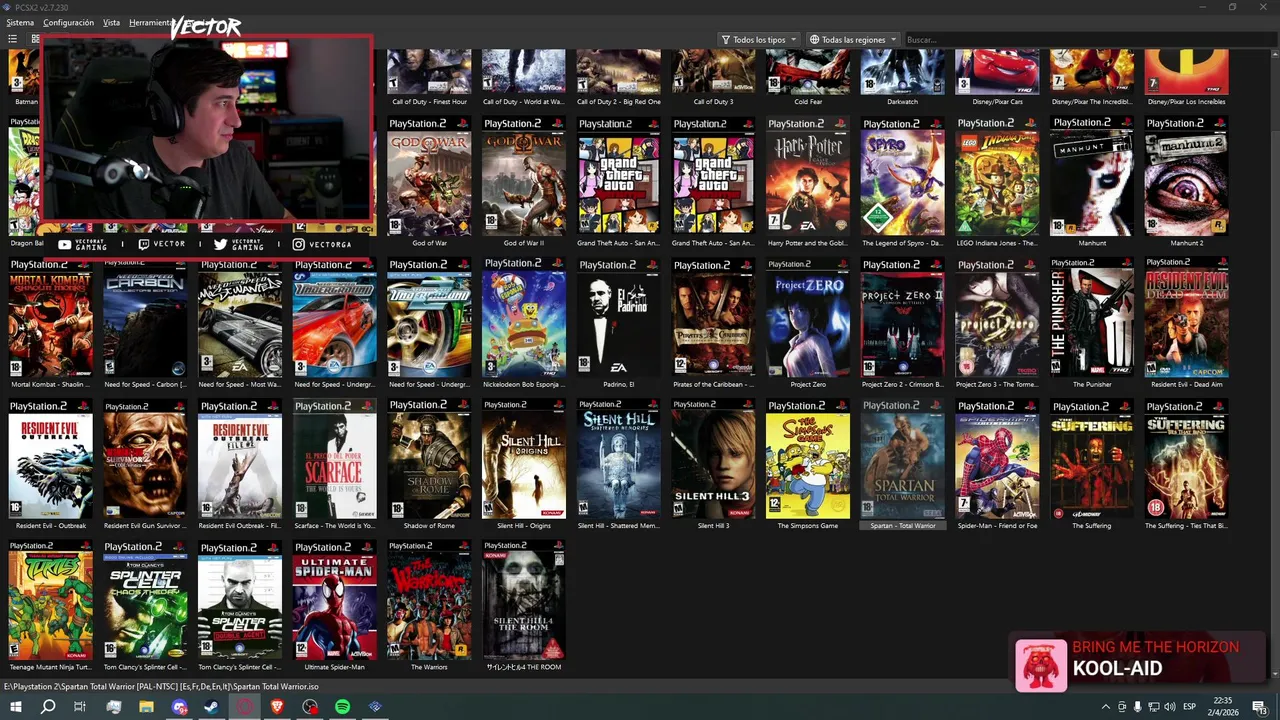Open Windows taskbar search
Image resolution: width=1280 pixels, height=720 pixels.
[48, 707]
